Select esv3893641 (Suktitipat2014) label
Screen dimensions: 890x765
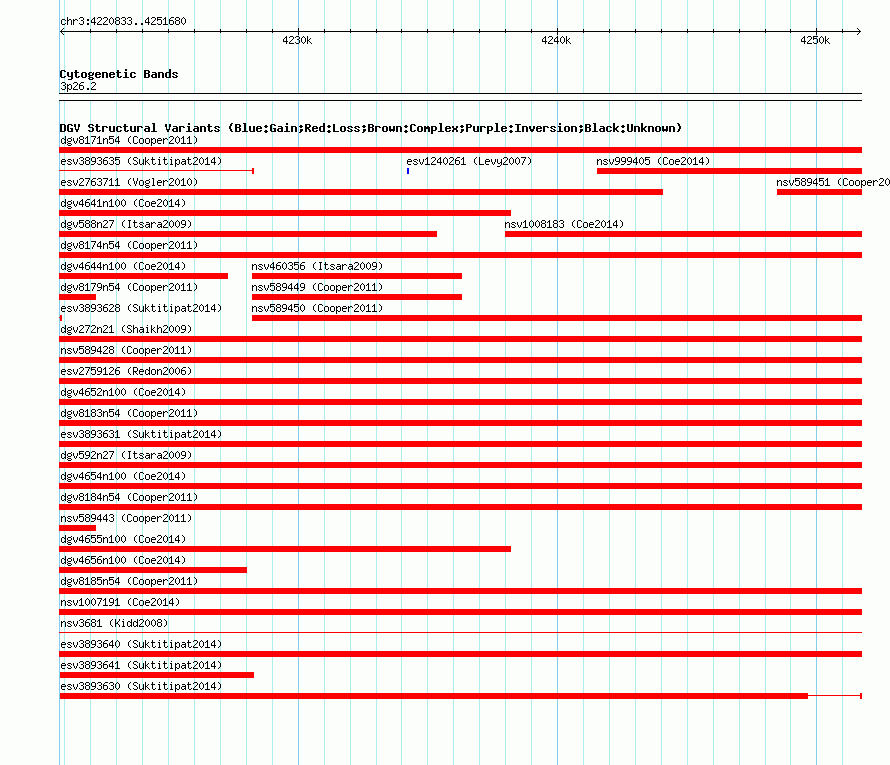pyautogui.click(x=141, y=665)
